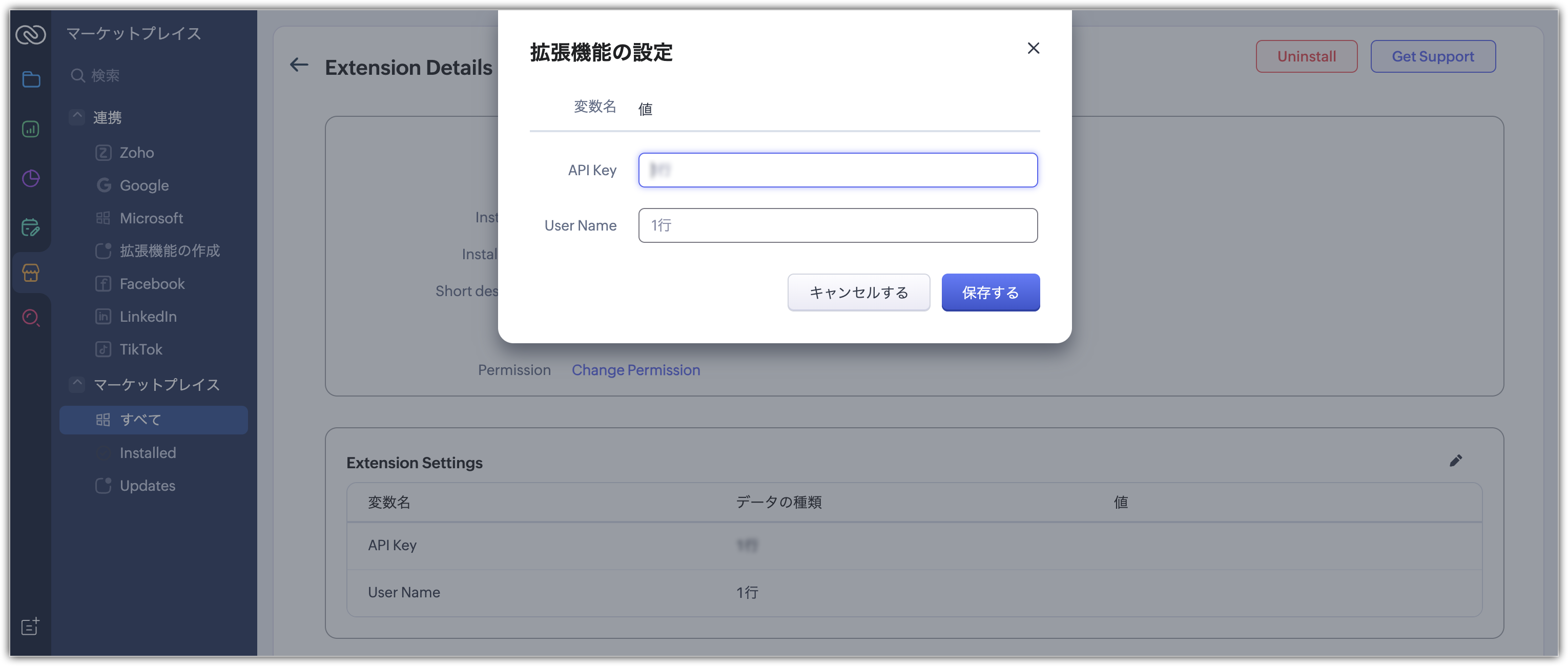The image size is (1568, 666).
Task: Click the Change Permission link
Action: pyautogui.click(x=635, y=370)
